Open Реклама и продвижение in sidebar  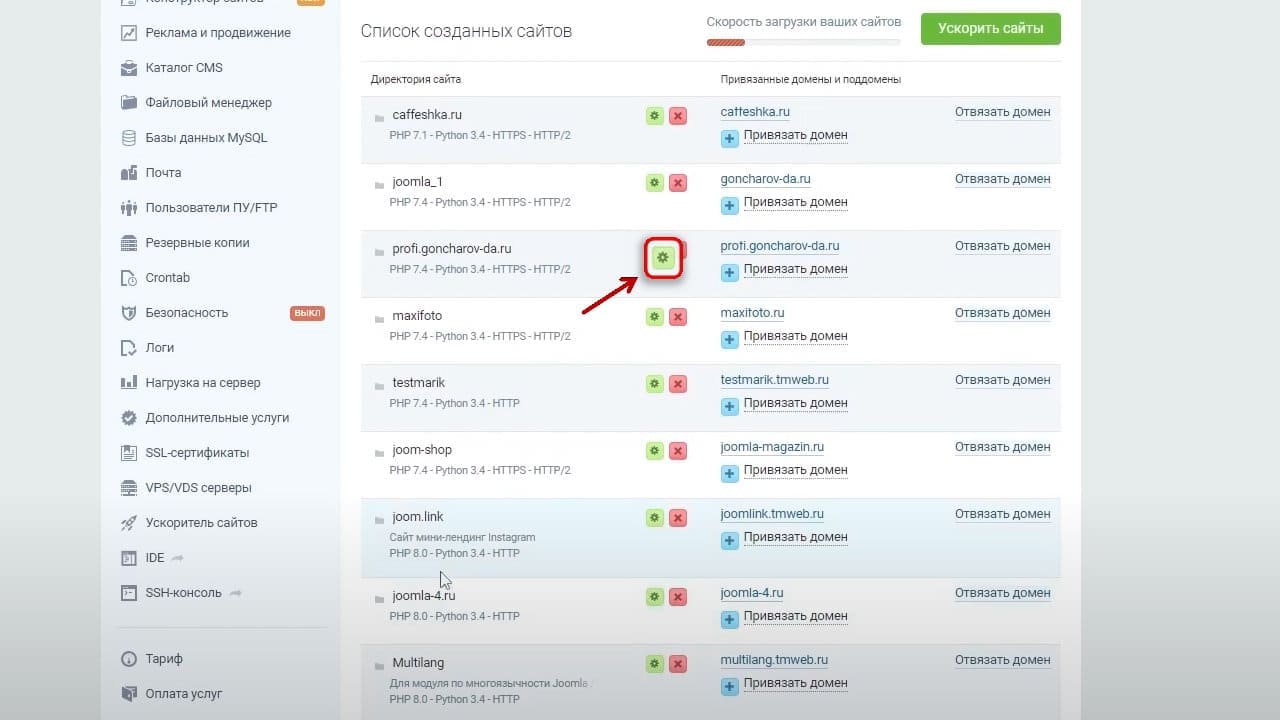(x=206, y=33)
